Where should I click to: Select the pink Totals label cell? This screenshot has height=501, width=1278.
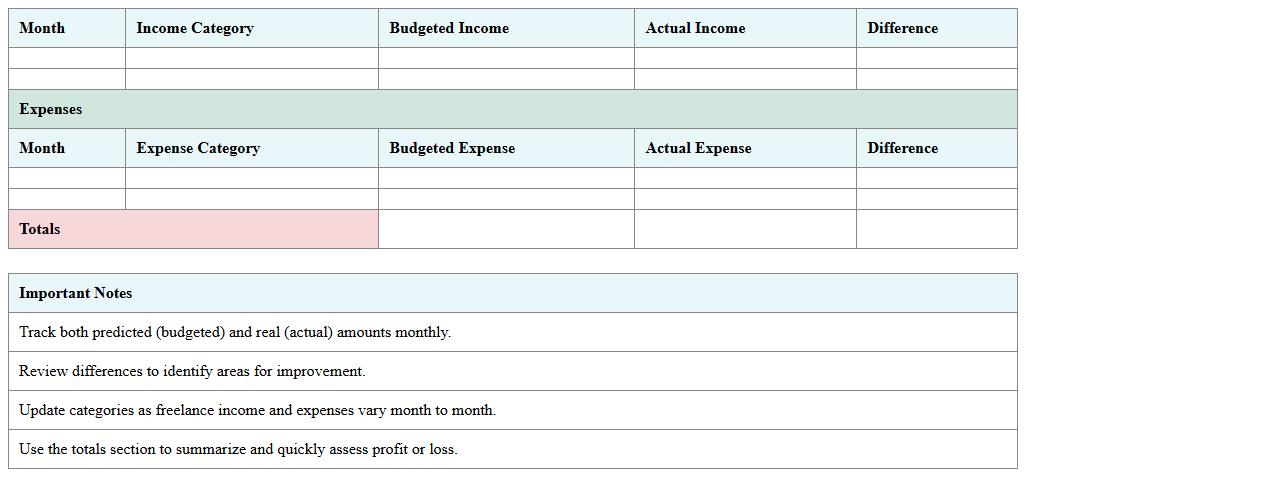[x=193, y=229]
